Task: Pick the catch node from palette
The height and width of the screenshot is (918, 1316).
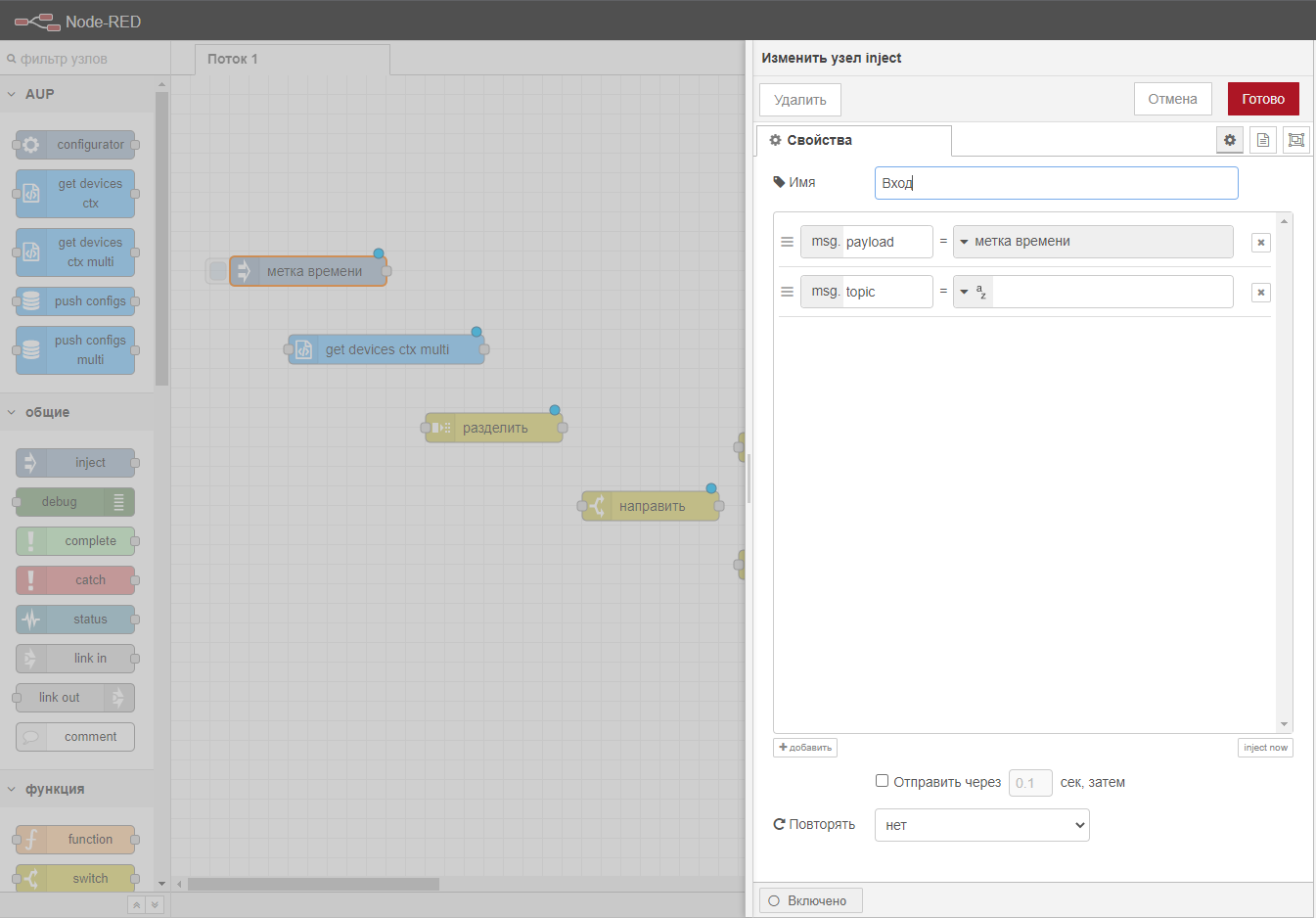Action: [74, 580]
